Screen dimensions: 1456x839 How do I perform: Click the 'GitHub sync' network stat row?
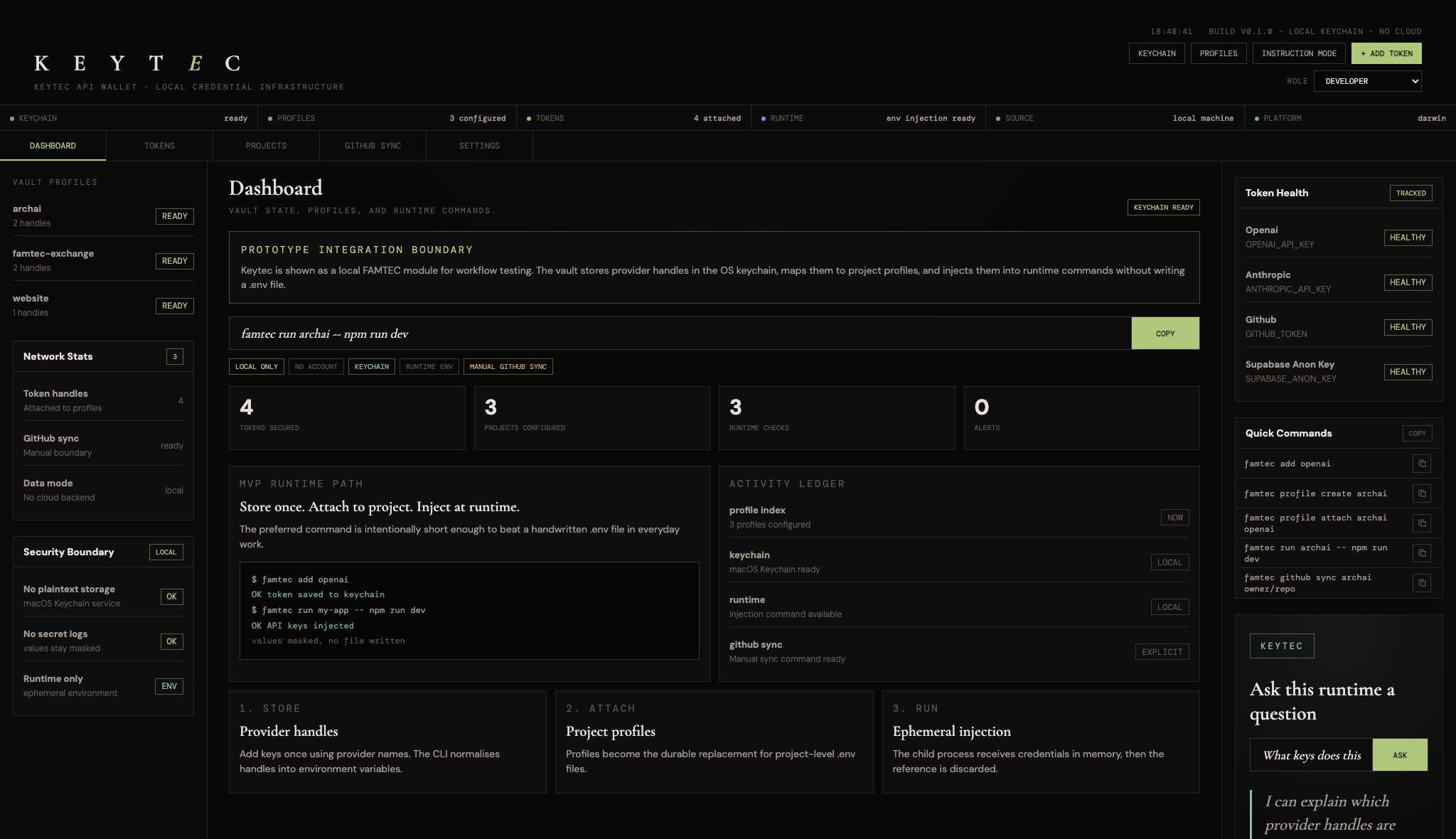pos(103,445)
